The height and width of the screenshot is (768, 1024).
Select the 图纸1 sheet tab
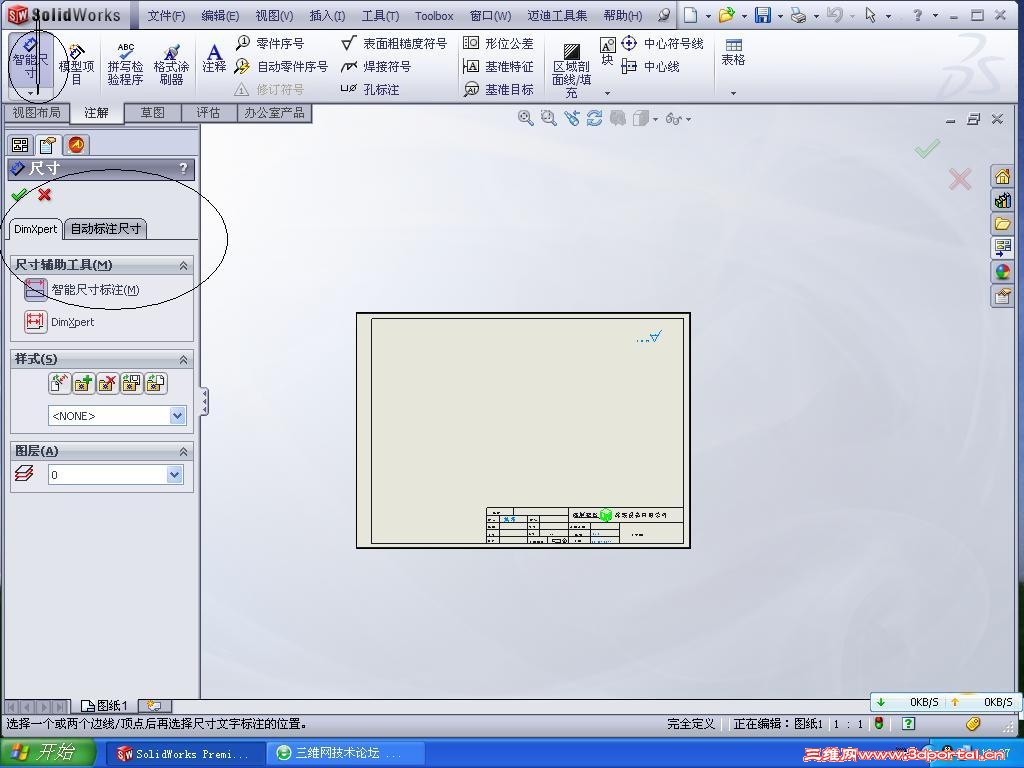tap(104, 706)
